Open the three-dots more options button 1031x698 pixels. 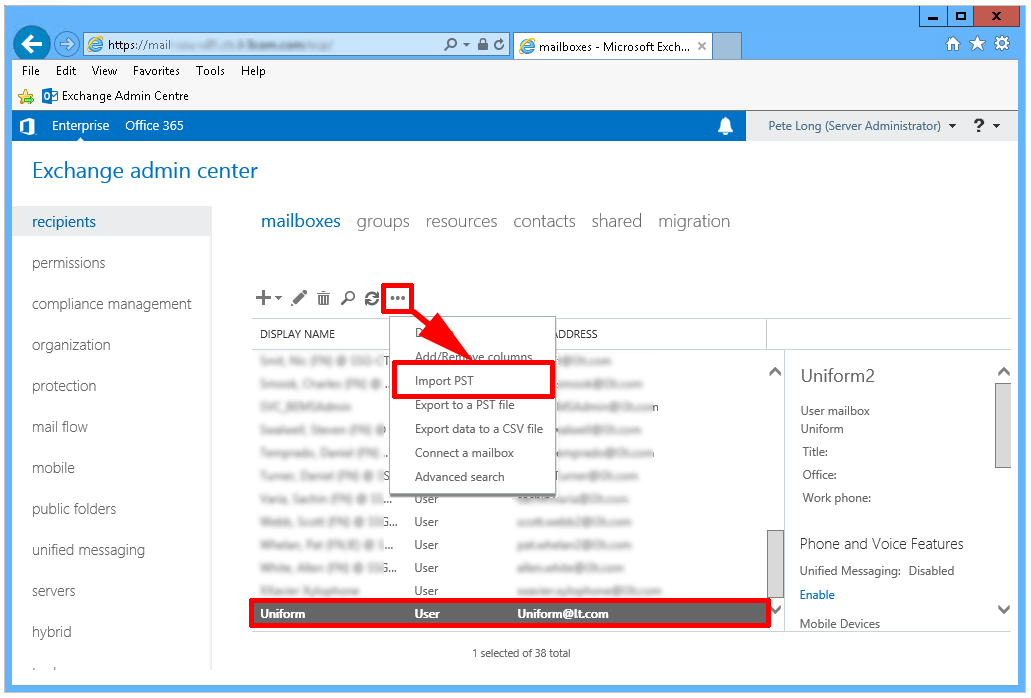click(398, 298)
